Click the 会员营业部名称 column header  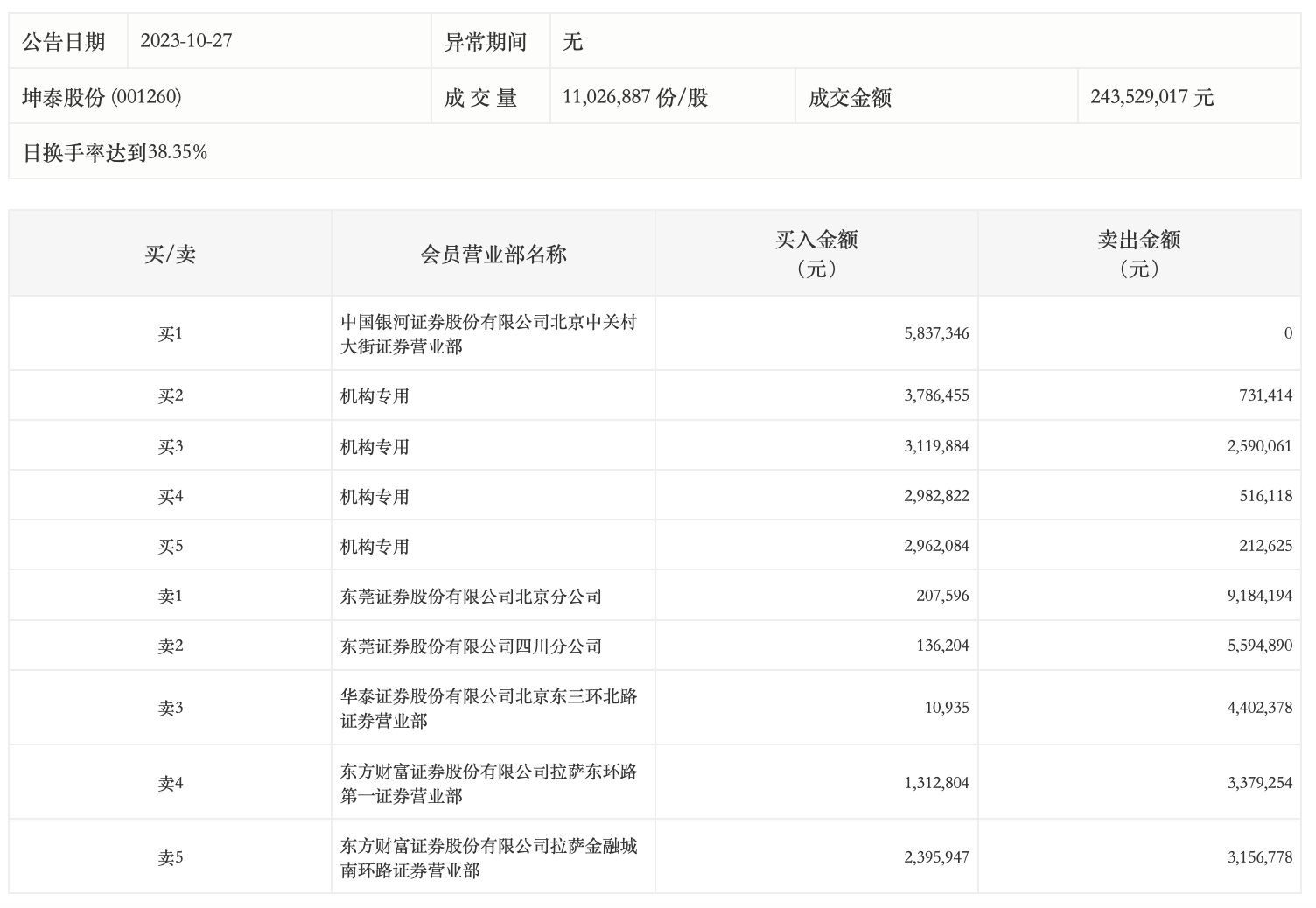493,255
